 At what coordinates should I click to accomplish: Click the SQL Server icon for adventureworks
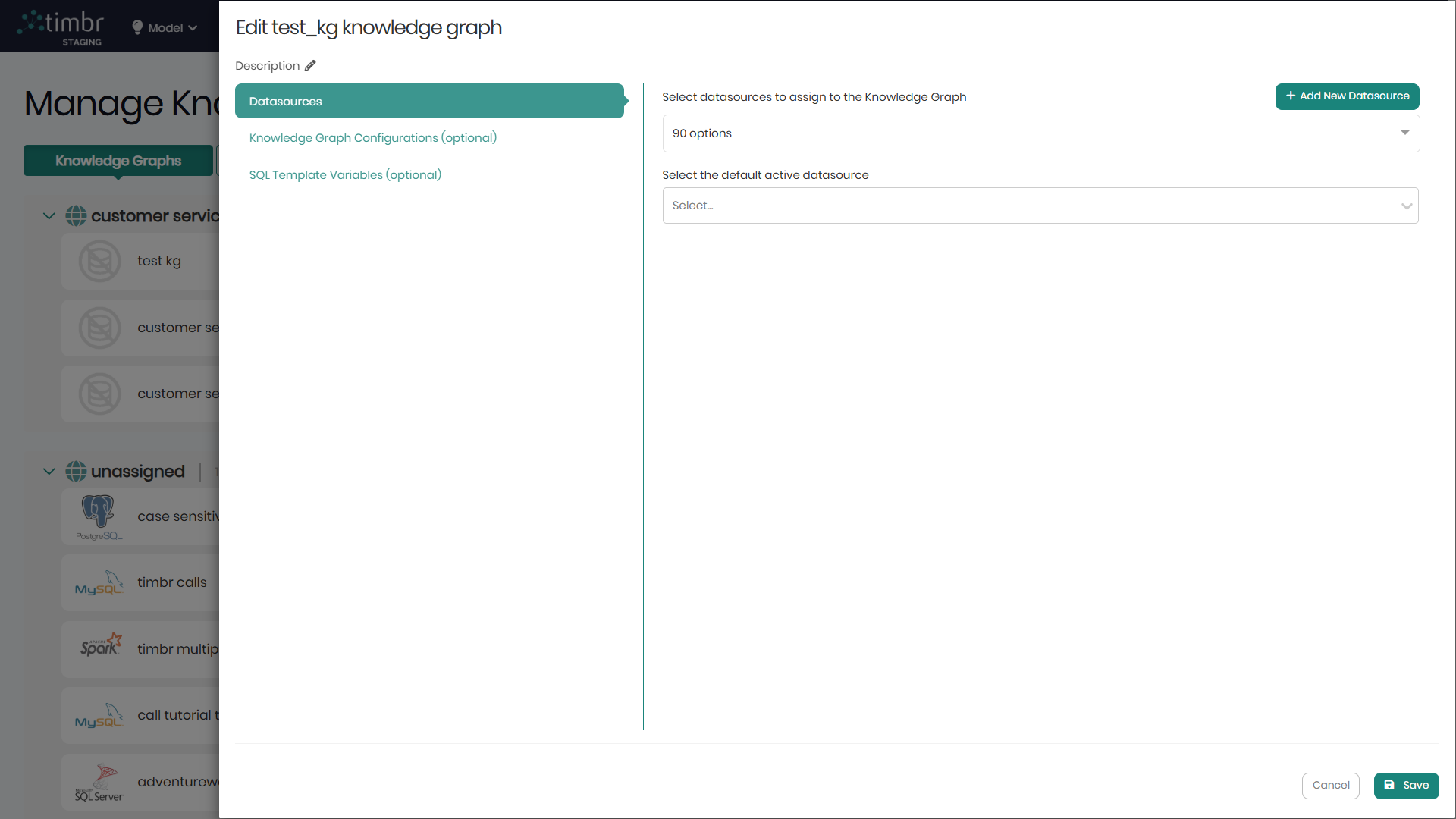[x=99, y=783]
